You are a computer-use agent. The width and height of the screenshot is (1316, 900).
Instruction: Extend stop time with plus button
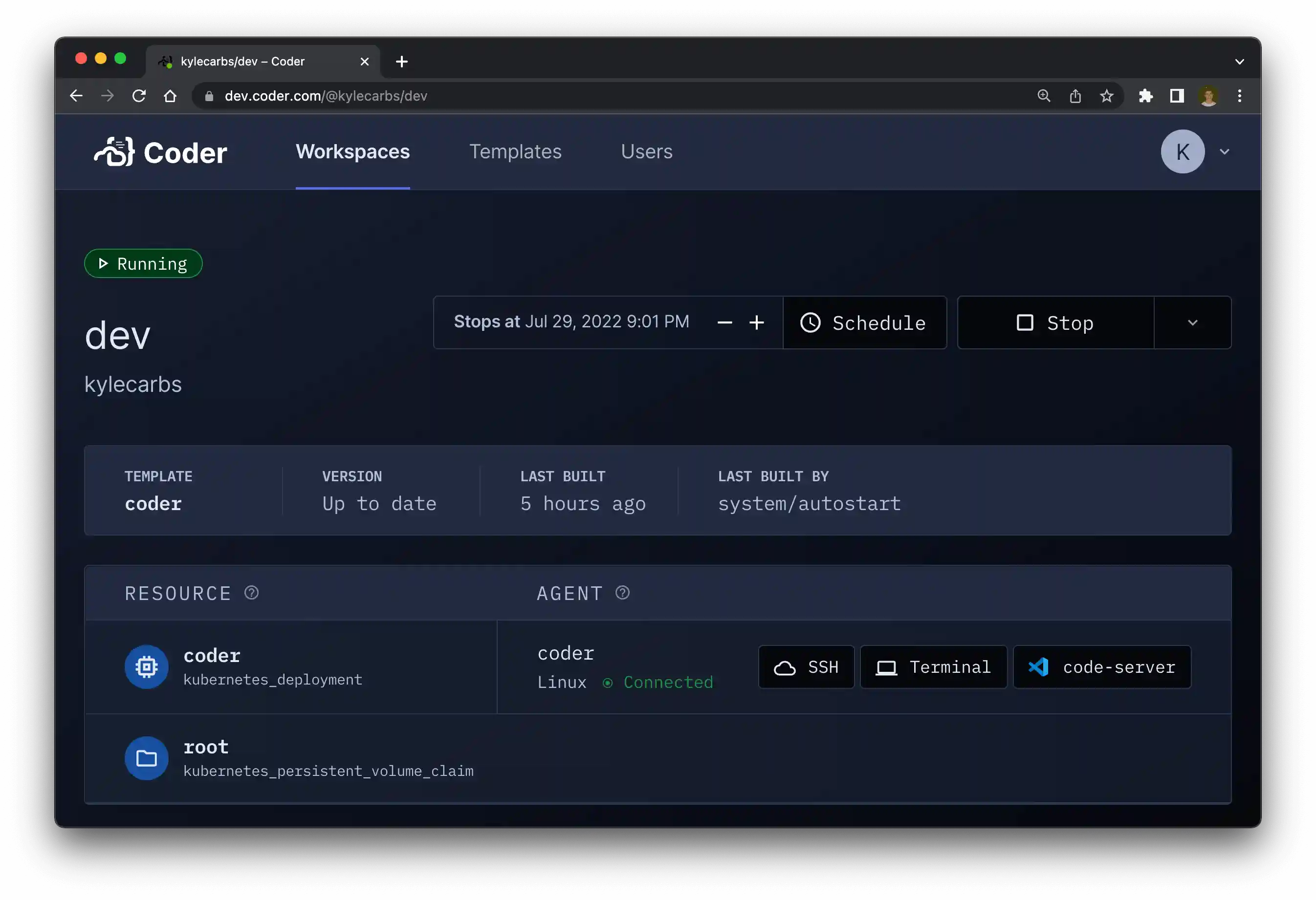pyautogui.click(x=757, y=322)
